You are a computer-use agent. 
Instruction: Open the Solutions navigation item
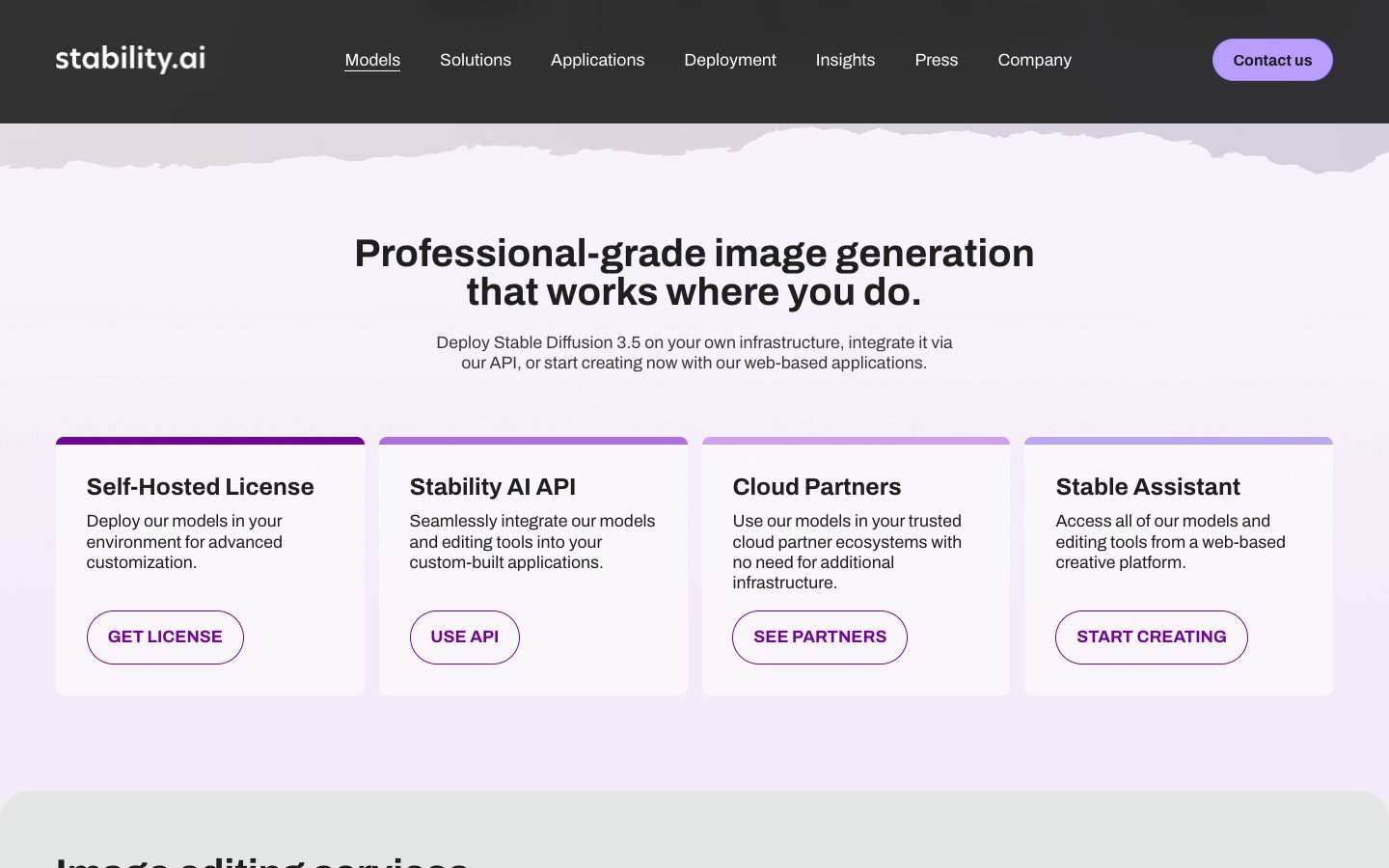(x=476, y=60)
